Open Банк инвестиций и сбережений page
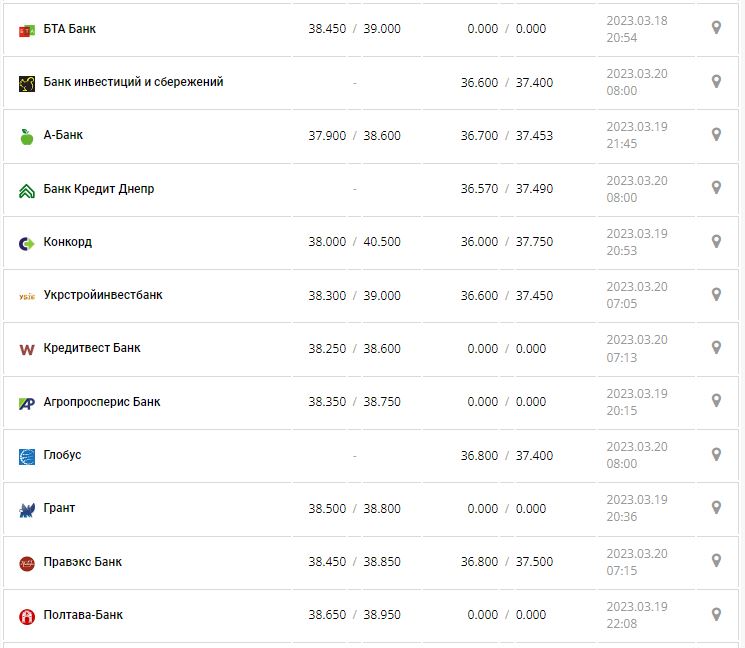The image size is (745, 648). (x=133, y=82)
